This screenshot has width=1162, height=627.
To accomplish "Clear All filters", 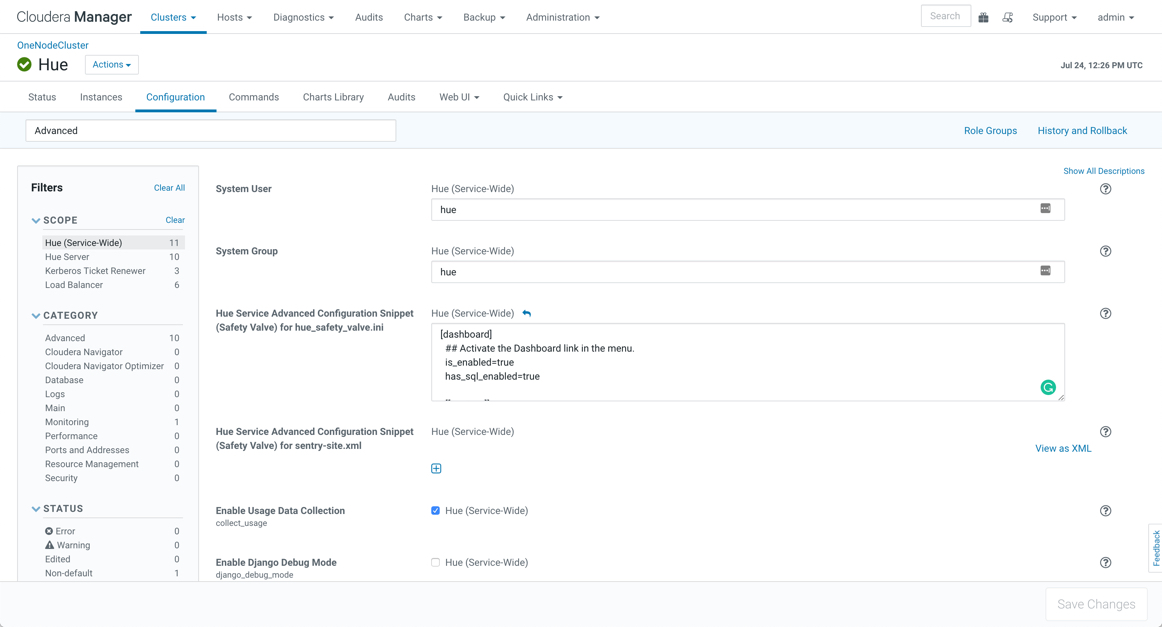I will 169,188.
